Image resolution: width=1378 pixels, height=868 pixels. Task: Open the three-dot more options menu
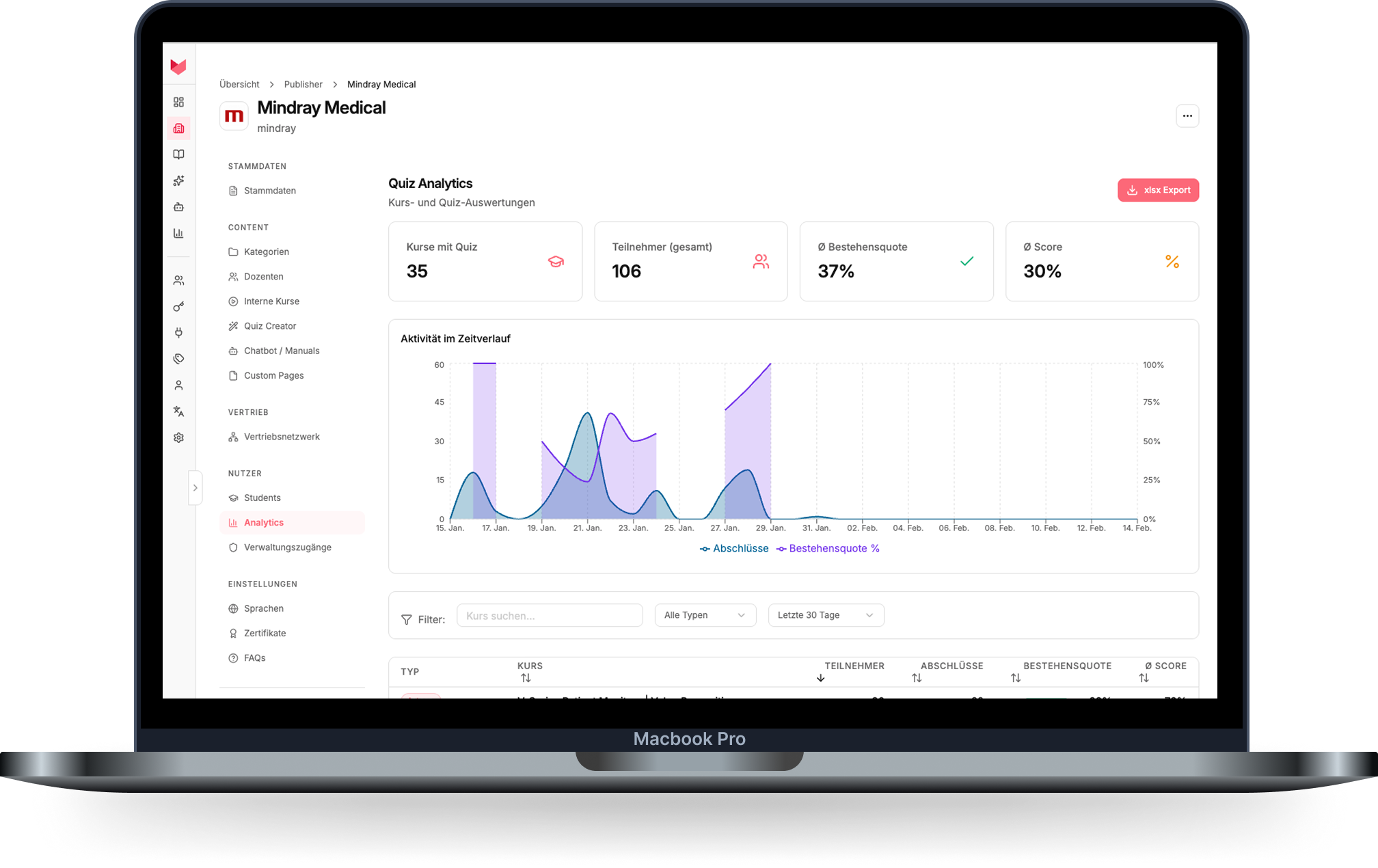1187,116
